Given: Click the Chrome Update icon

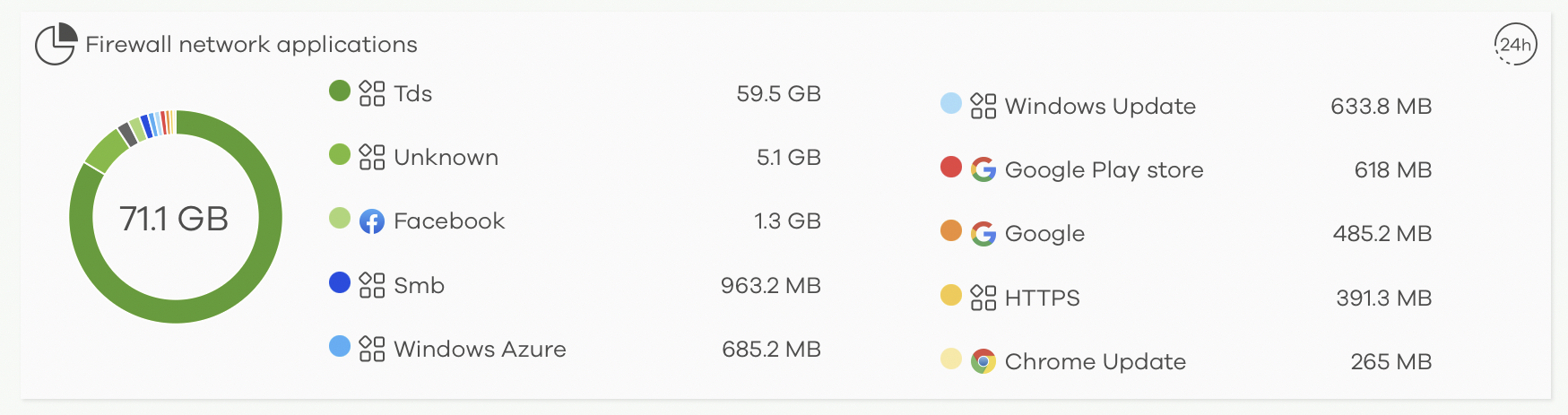Looking at the screenshot, I should 983,362.
